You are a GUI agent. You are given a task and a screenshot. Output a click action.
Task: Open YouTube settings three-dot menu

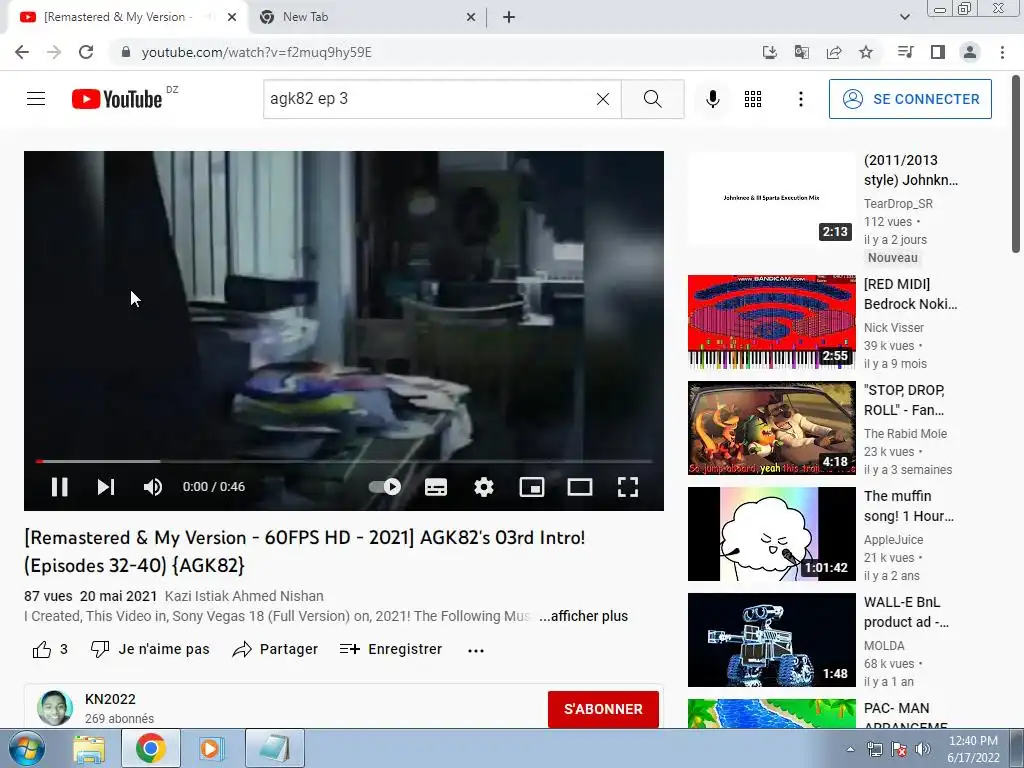pyautogui.click(x=801, y=99)
